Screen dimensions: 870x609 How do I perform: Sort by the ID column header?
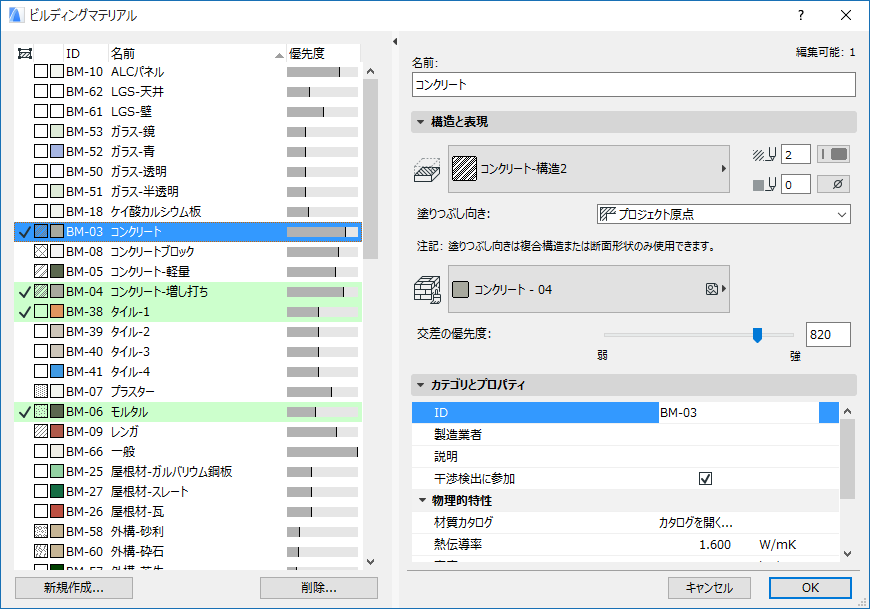(85, 53)
